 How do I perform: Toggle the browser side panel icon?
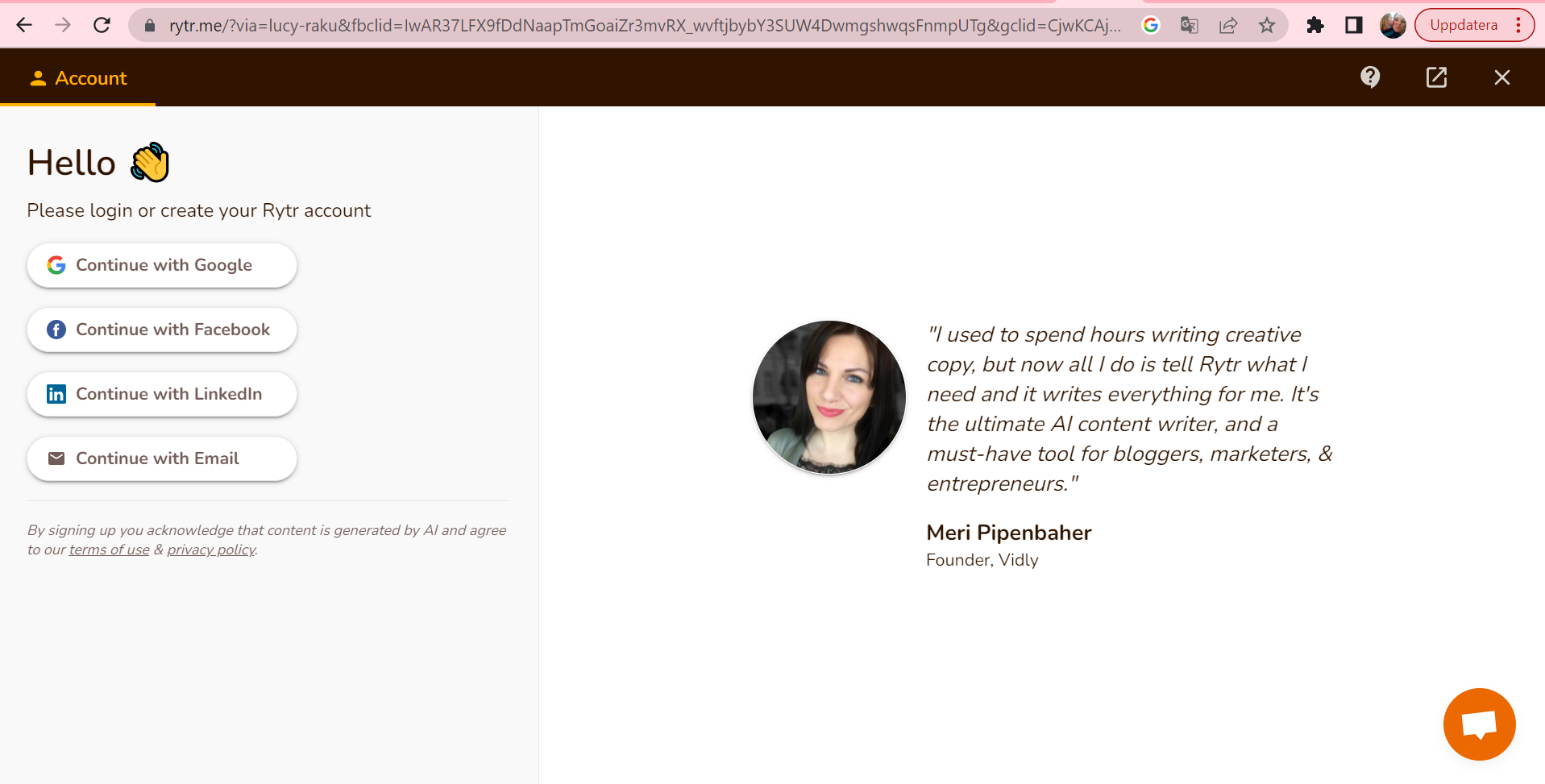[1354, 26]
